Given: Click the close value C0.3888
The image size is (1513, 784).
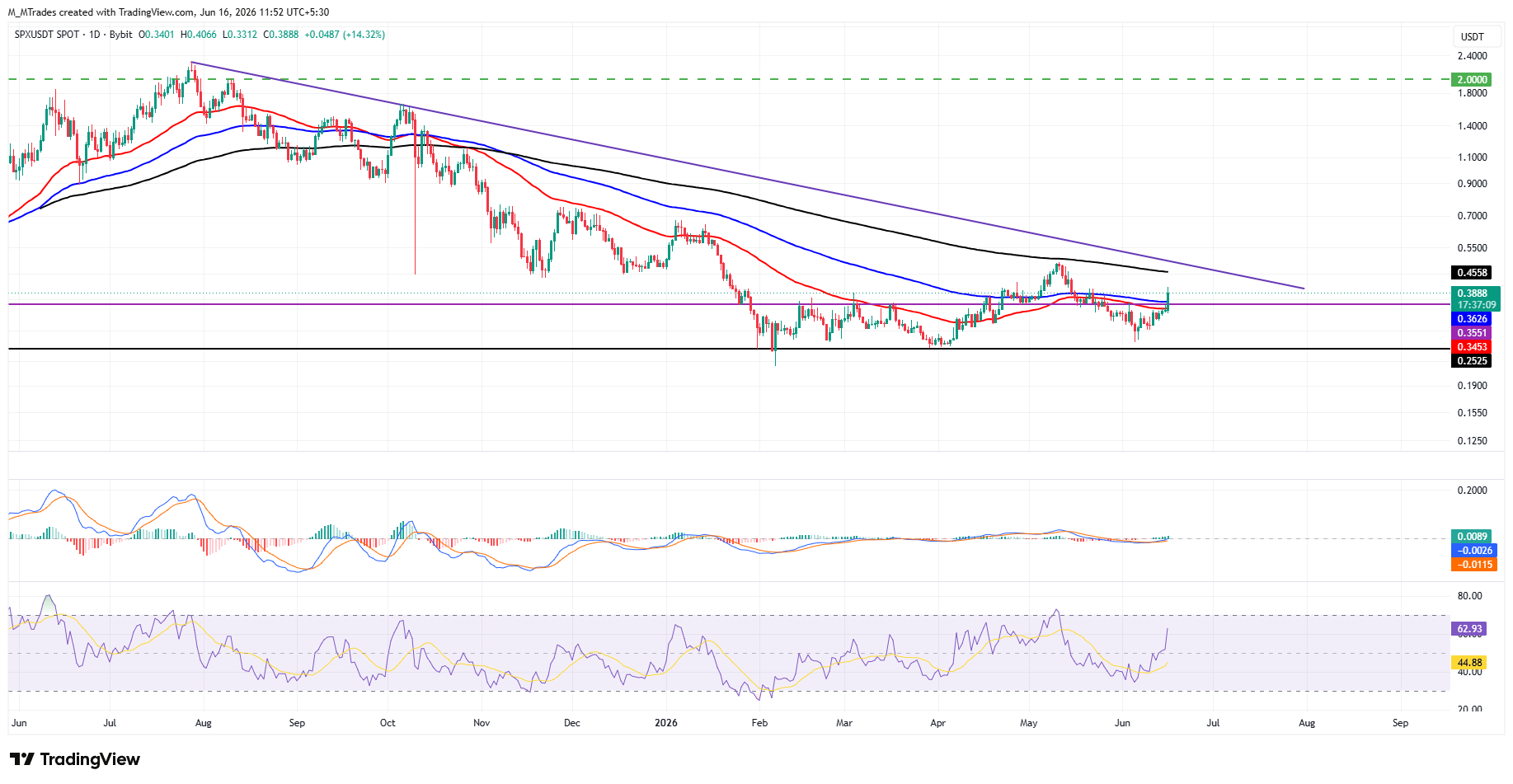Looking at the screenshot, I should (x=281, y=35).
